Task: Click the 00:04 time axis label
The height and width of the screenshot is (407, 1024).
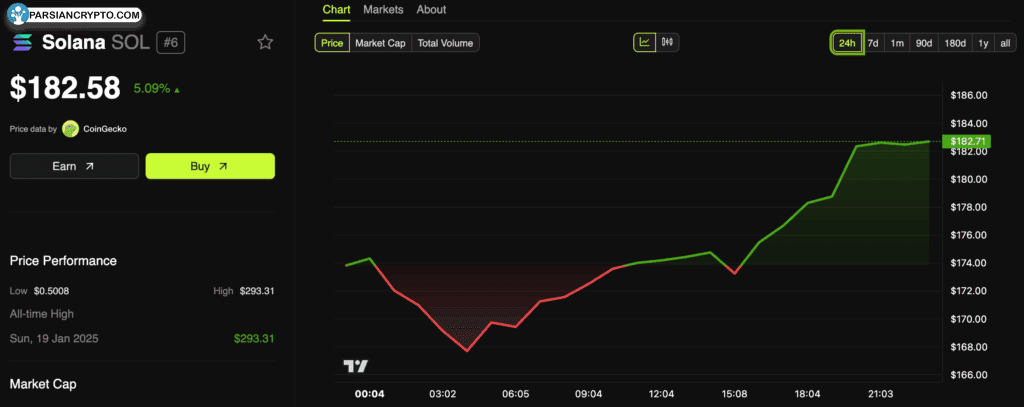Action: 370,394
